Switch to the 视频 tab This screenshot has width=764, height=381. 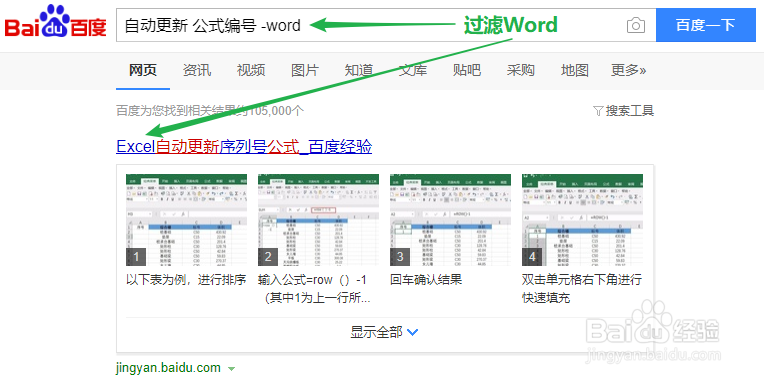[x=251, y=70]
